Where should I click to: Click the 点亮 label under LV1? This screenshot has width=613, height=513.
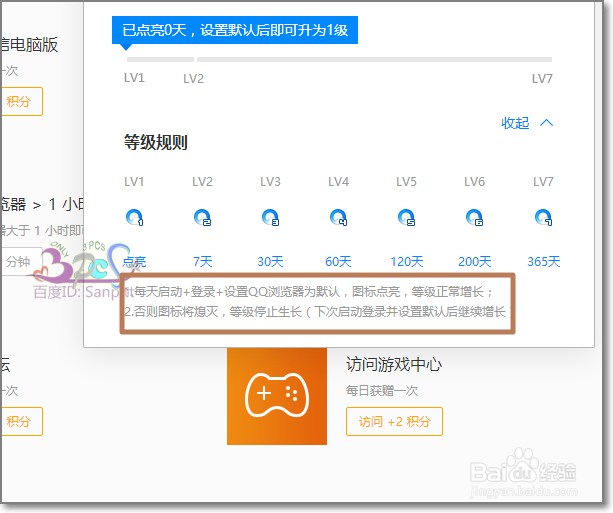[x=134, y=262]
